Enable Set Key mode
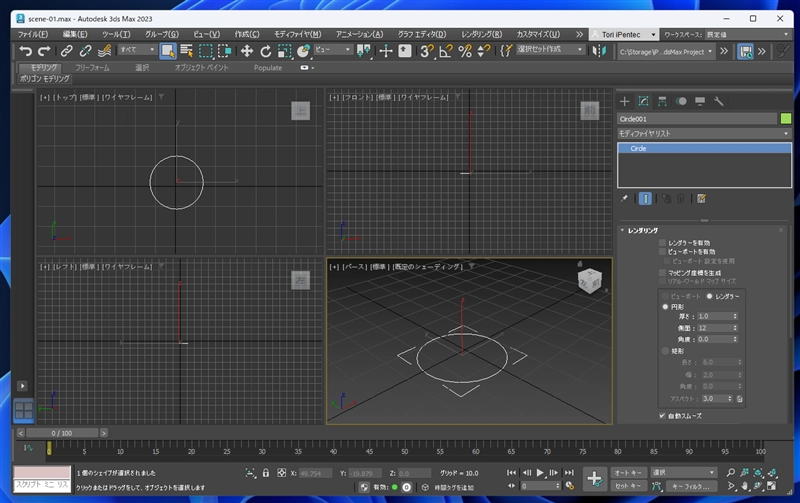Image resolution: width=800 pixels, height=503 pixels. point(628,486)
